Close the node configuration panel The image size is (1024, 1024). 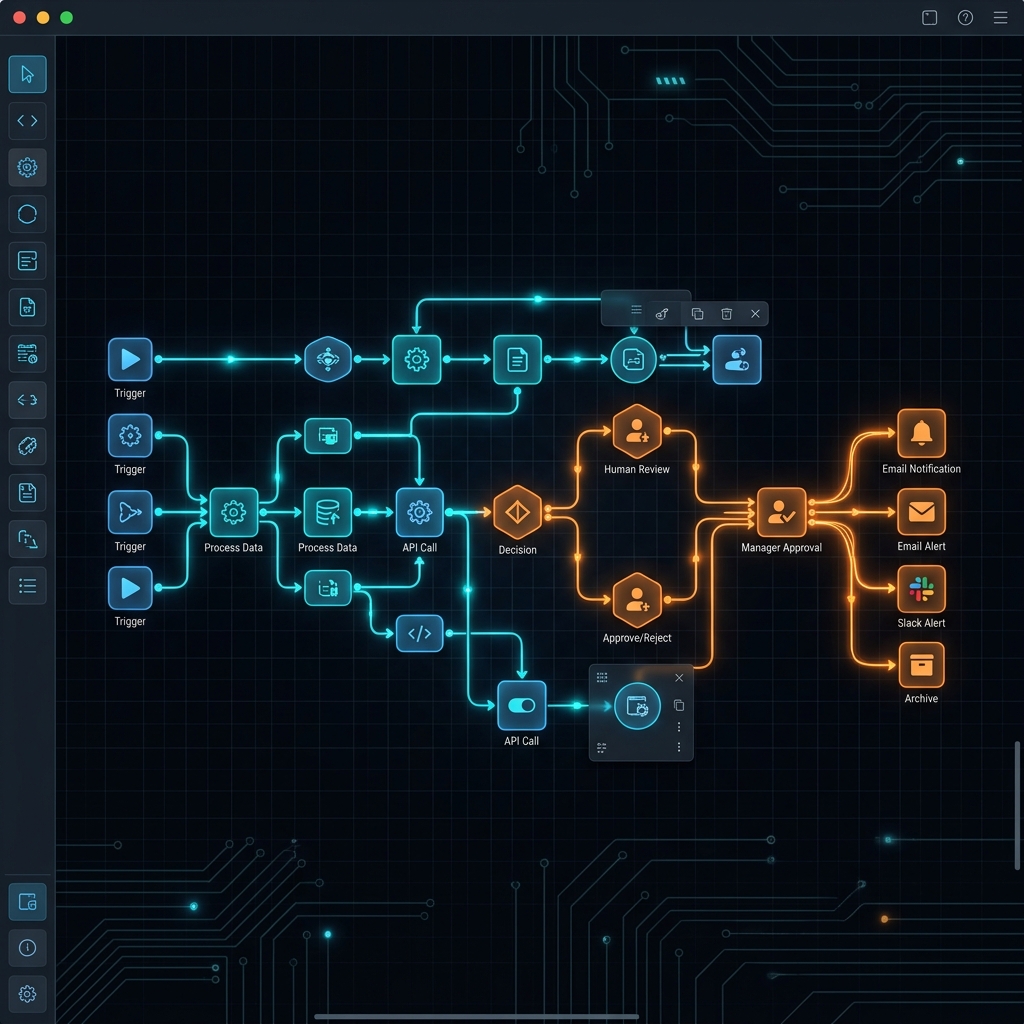[679, 678]
